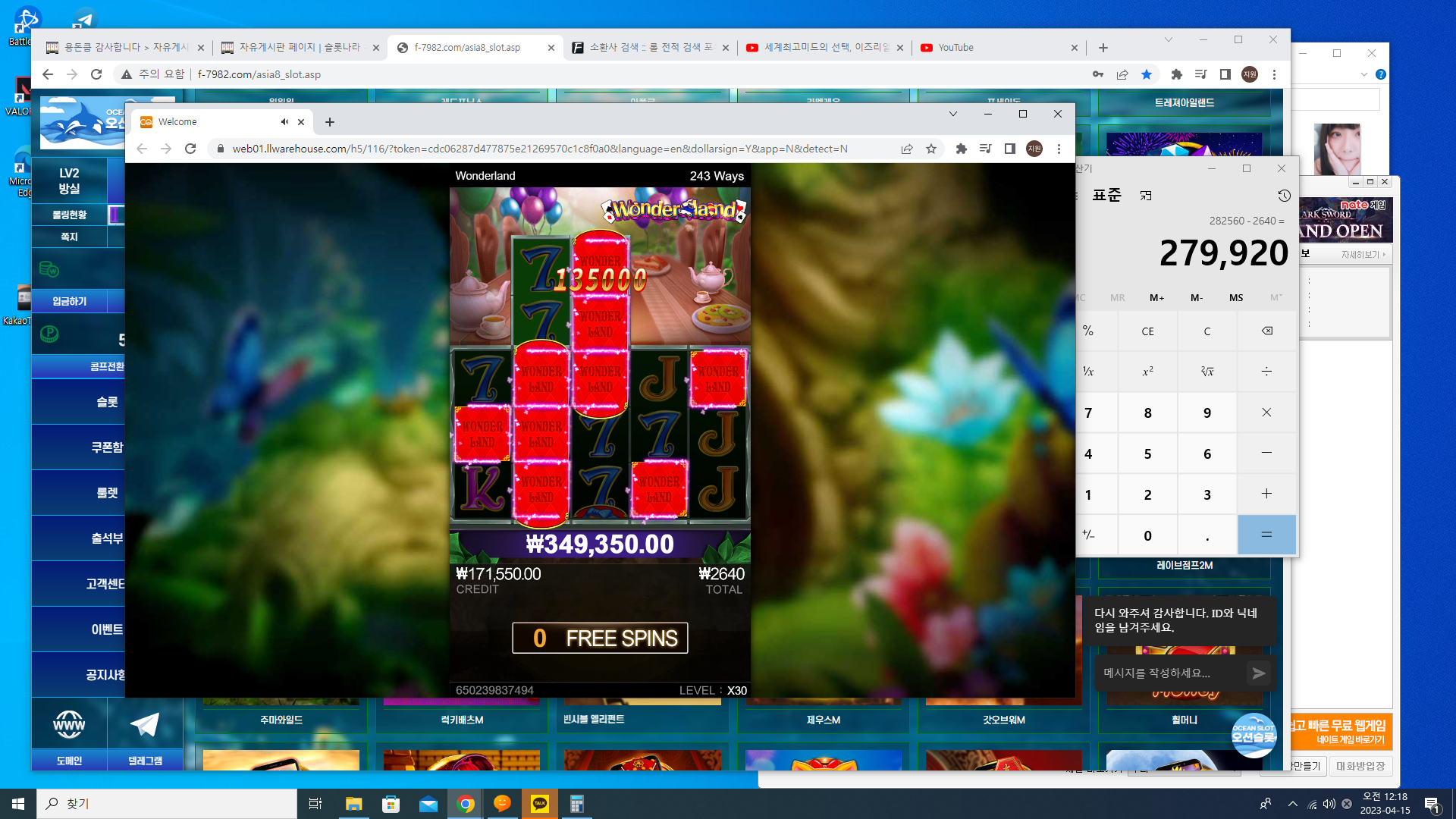Show hidden system tray icons chevron

(1292, 804)
